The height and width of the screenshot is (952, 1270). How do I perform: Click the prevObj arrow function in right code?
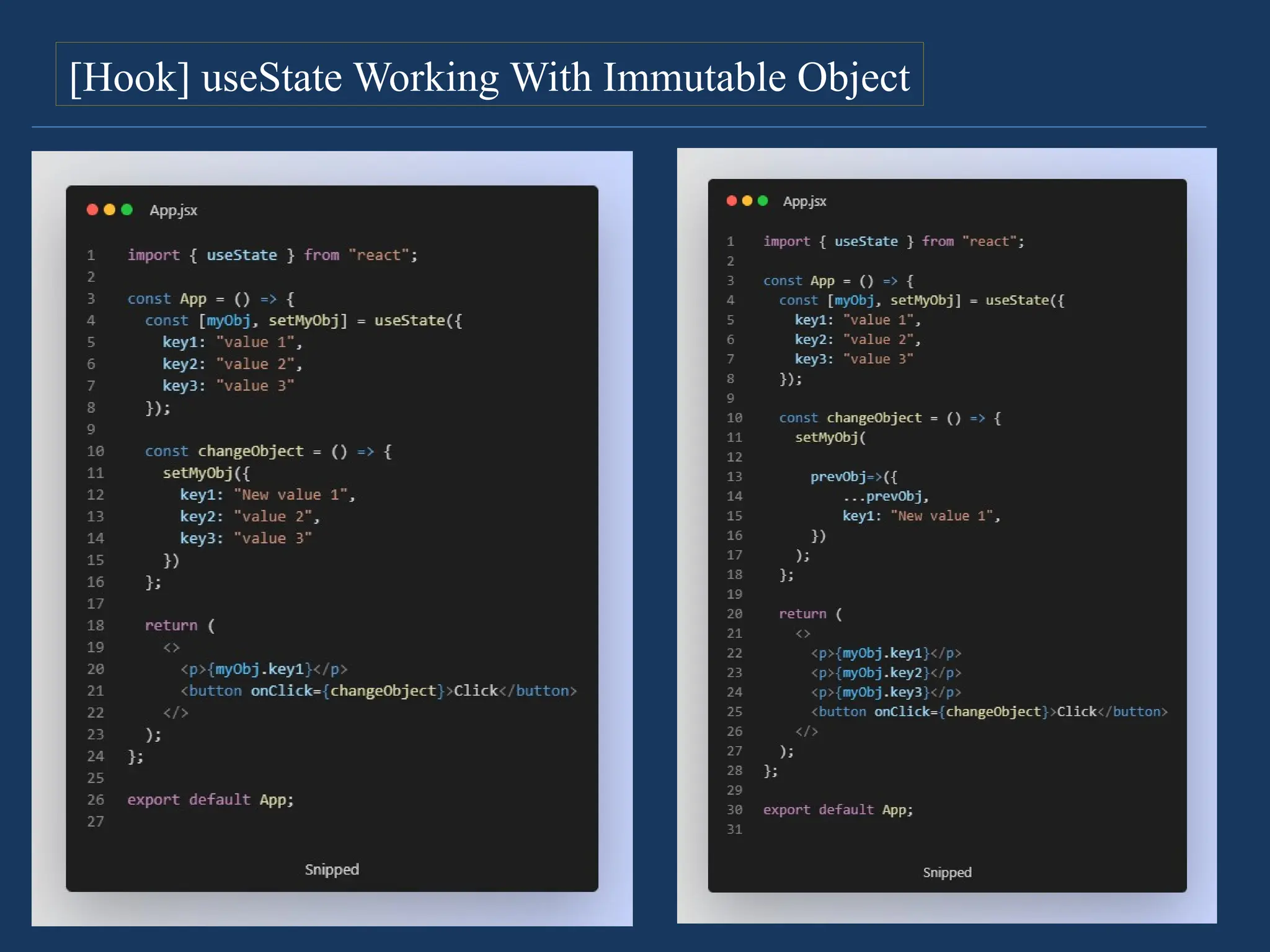point(853,477)
